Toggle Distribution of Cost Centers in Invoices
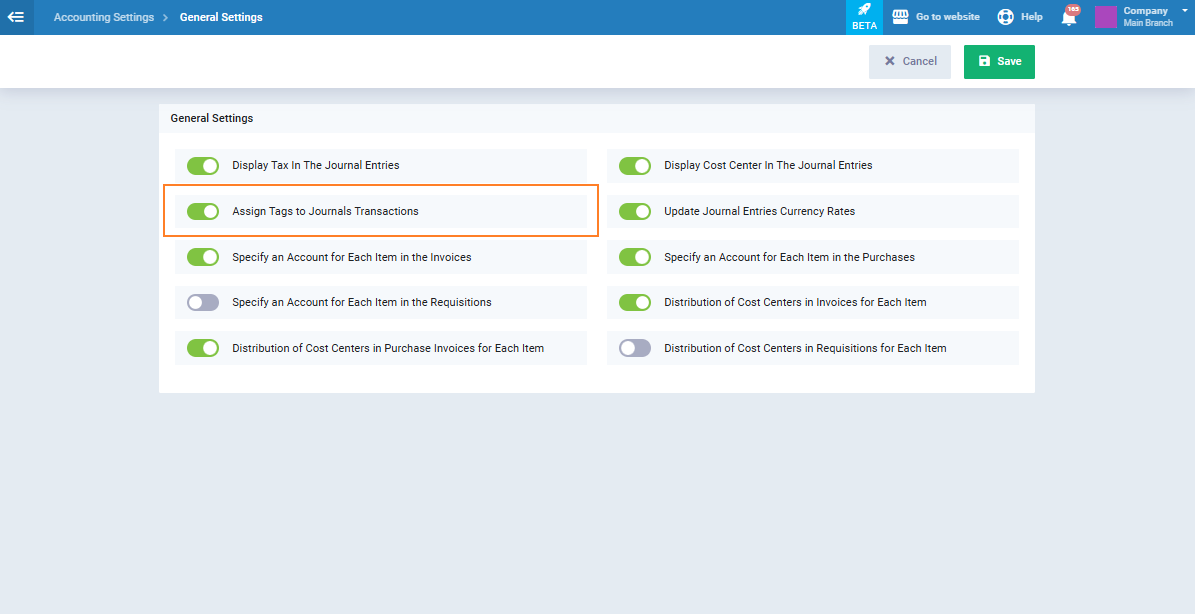Screen dimensions: 1195x614 pos(635,302)
